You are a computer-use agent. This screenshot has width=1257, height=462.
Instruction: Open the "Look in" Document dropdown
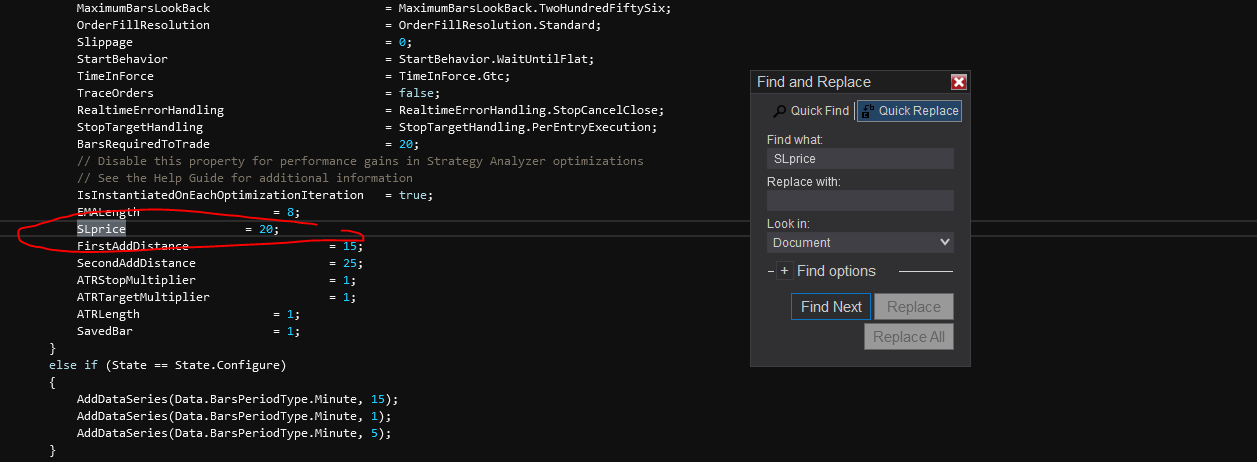(x=859, y=243)
